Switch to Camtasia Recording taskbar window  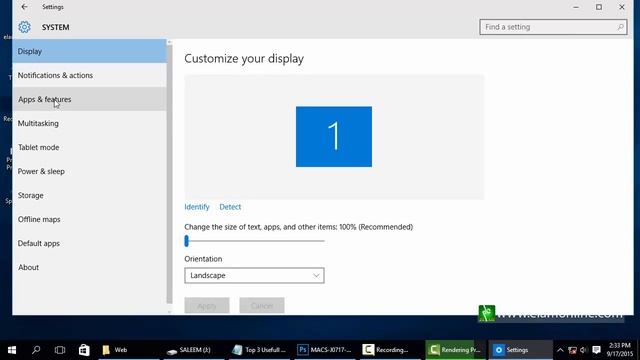[390, 350]
